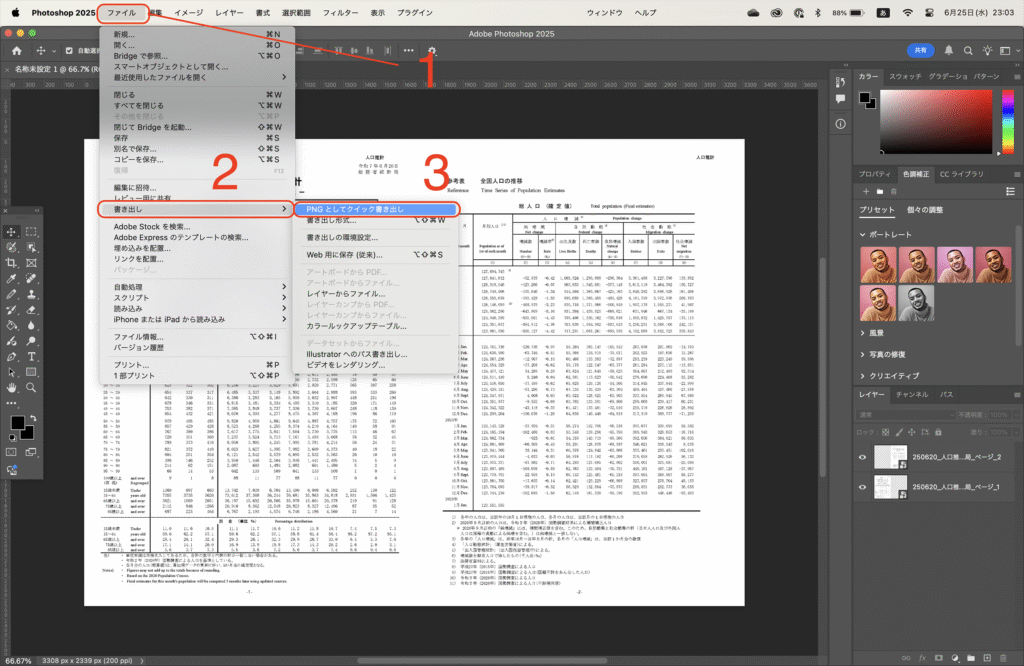The width and height of the screenshot is (1024, 666).
Task: Choose レイヤーからファイル export option
Action: coord(376,294)
